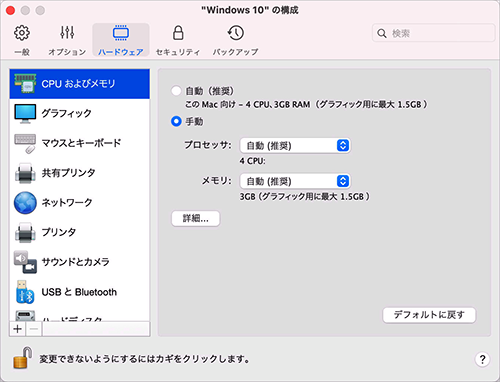Select グラフィック monitor item in sidebar
This screenshot has width=500, height=382.
(80, 113)
